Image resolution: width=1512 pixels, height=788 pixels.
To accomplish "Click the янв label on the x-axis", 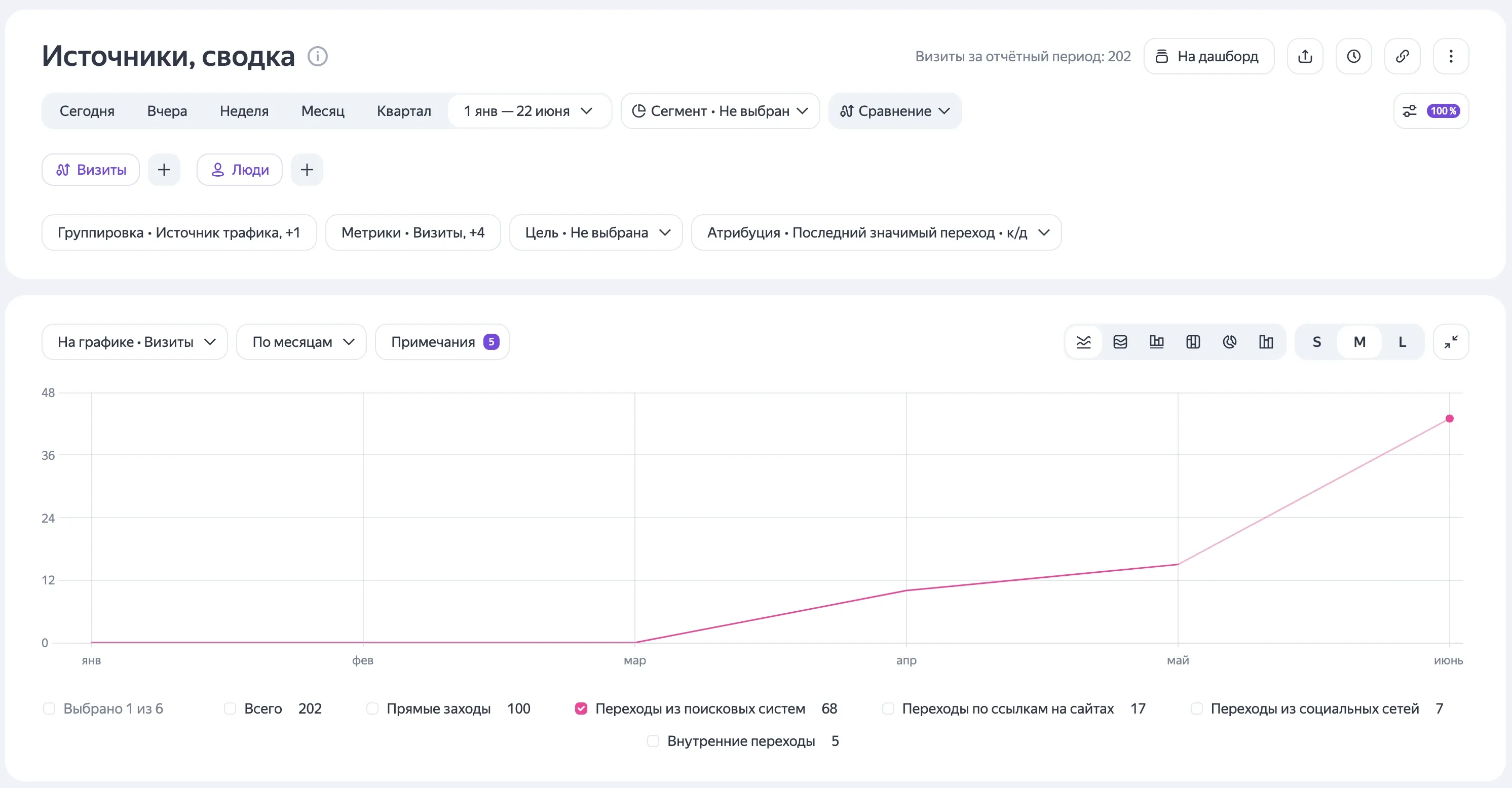I will click(91, 660).
